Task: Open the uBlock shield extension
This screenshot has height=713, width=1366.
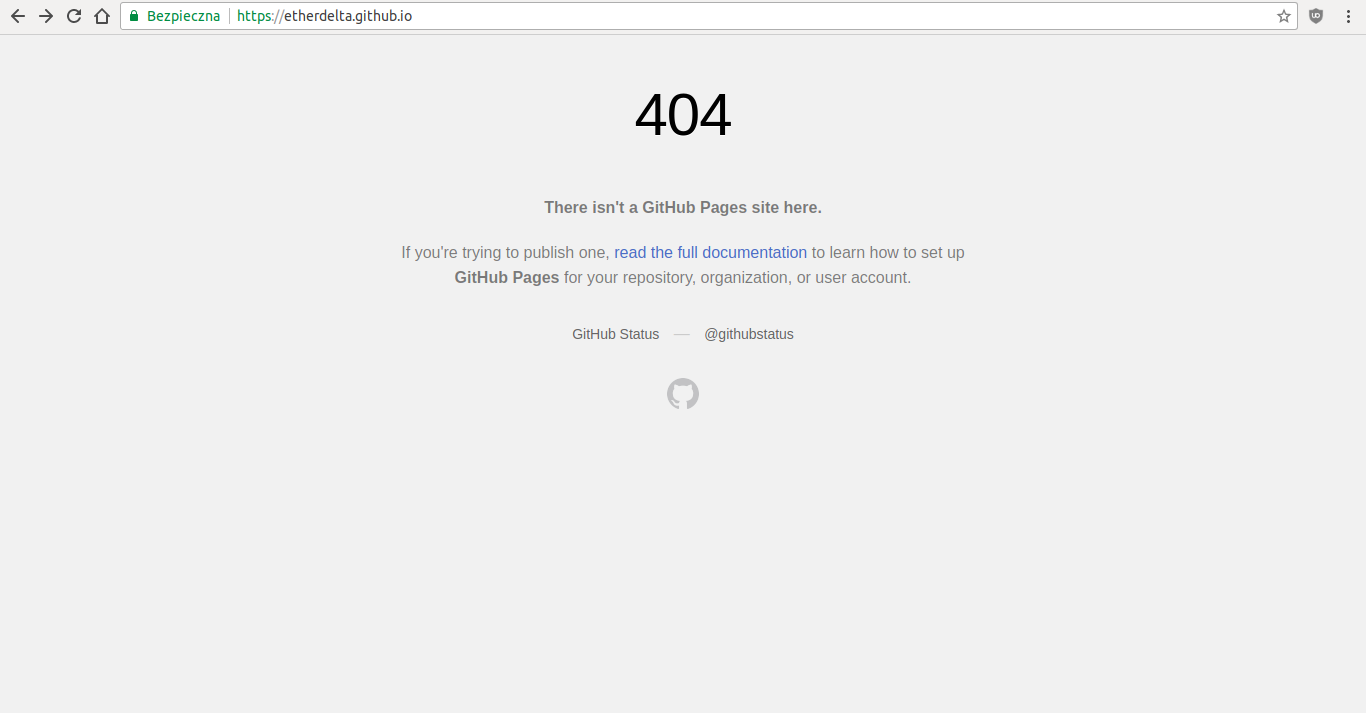Action: pos(1316,16)
